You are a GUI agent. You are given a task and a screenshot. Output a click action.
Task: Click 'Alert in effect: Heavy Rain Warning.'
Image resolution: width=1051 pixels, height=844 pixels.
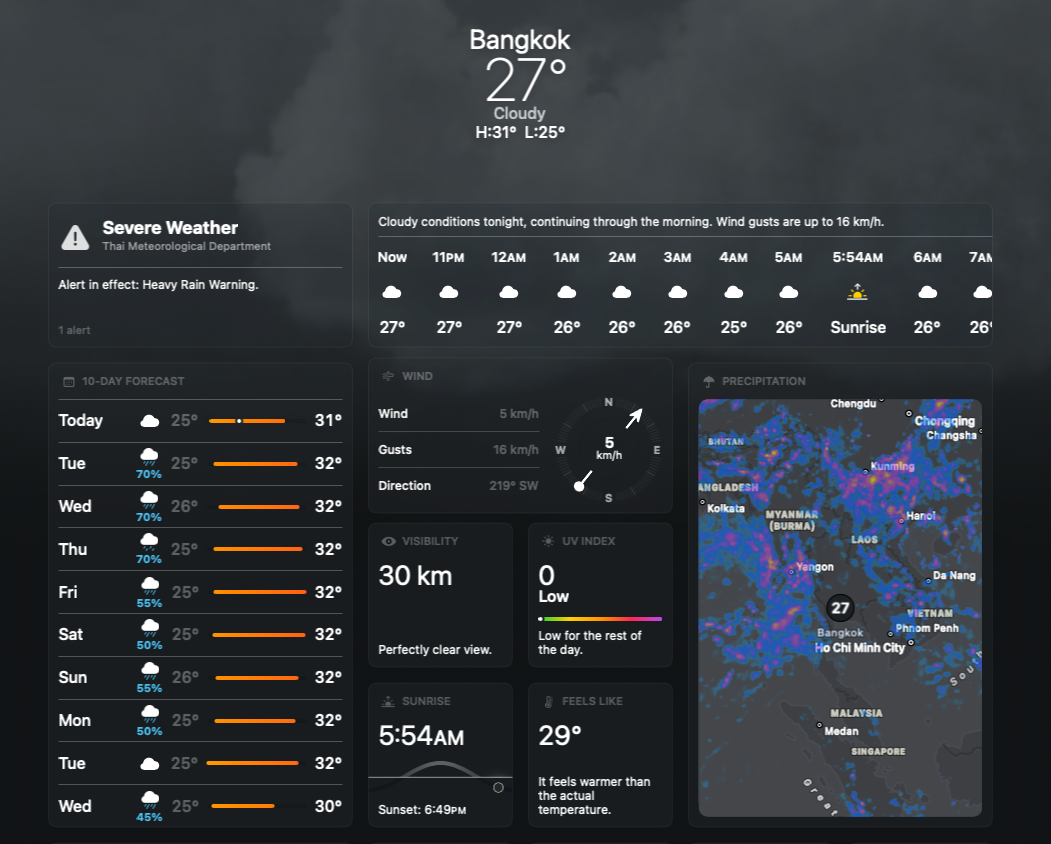[x=158, y=285]
